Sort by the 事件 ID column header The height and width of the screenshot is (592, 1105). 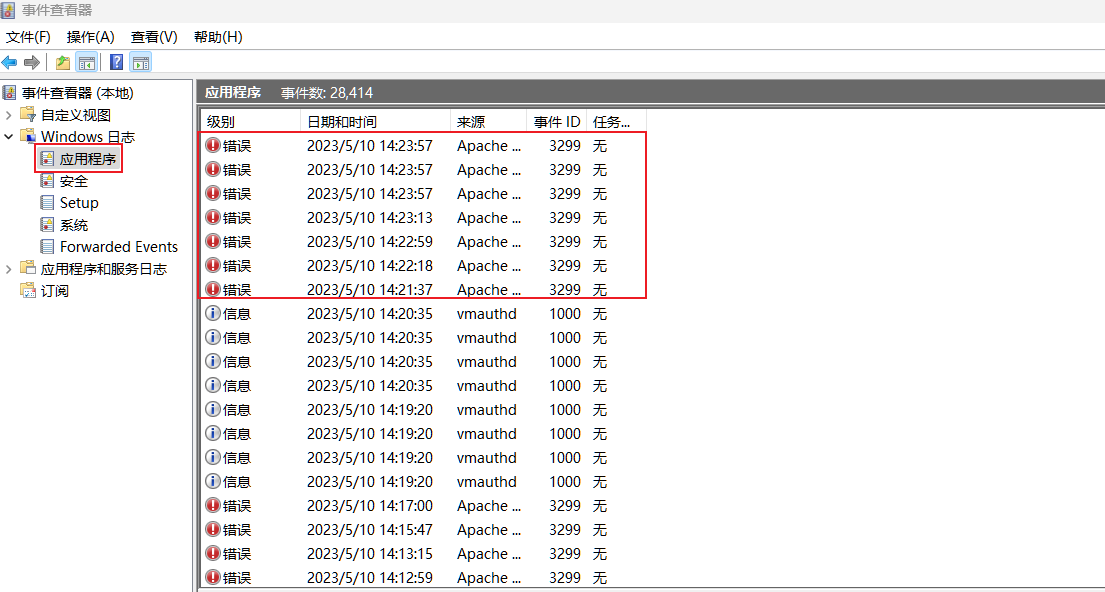557,122
